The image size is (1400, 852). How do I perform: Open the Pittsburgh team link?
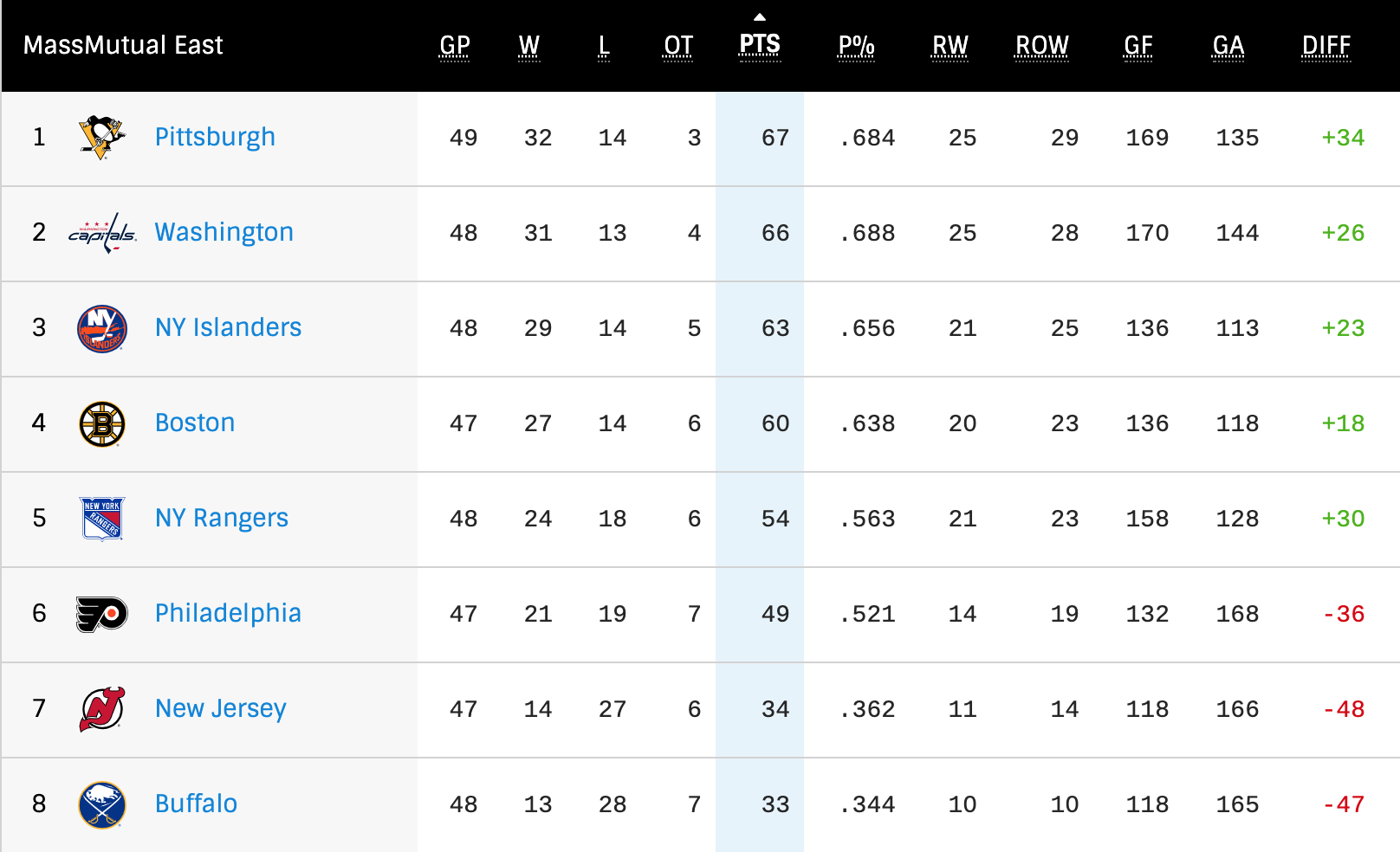[x=215, y=137]
